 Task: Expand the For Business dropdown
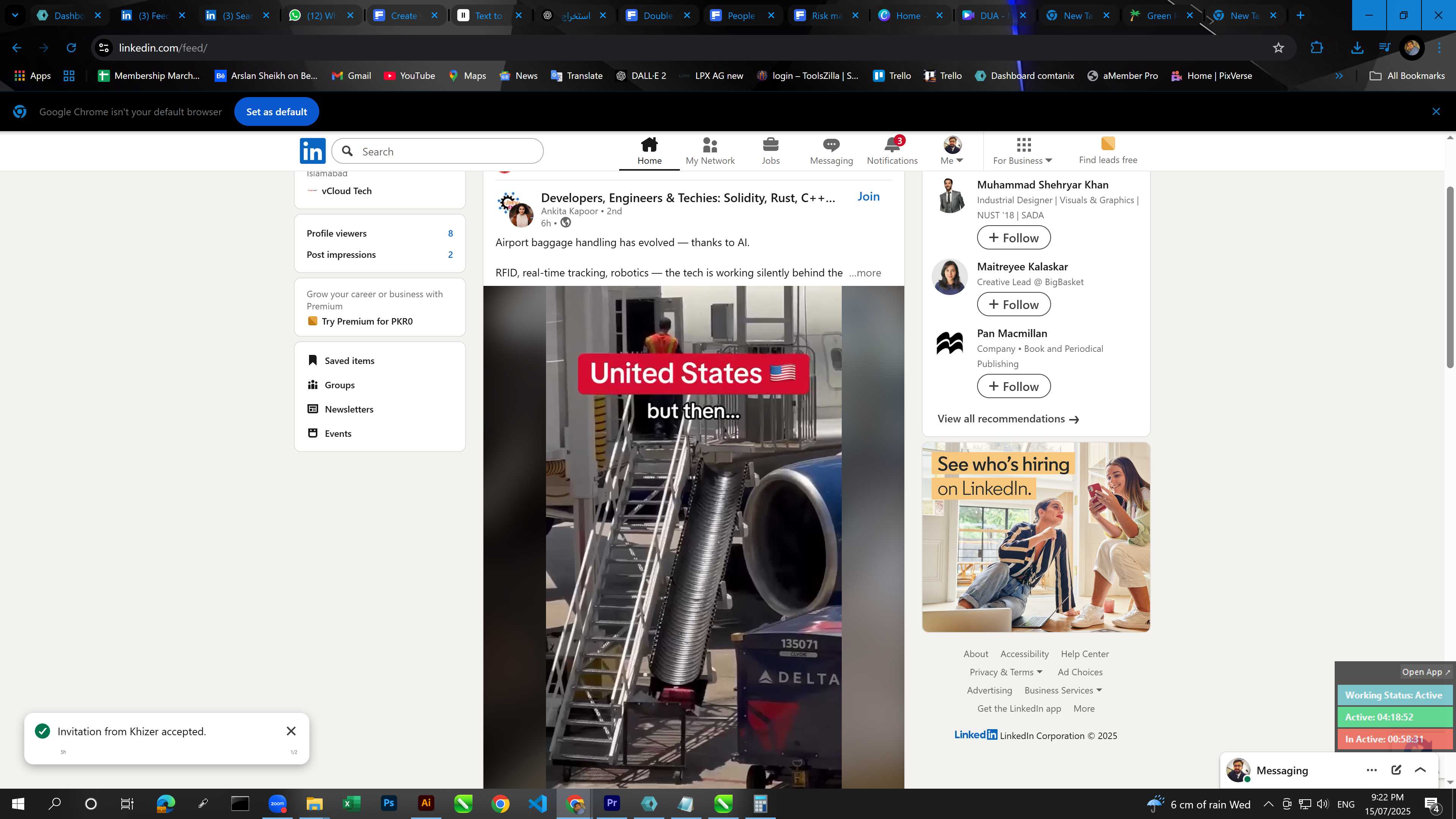[1023, 151]
